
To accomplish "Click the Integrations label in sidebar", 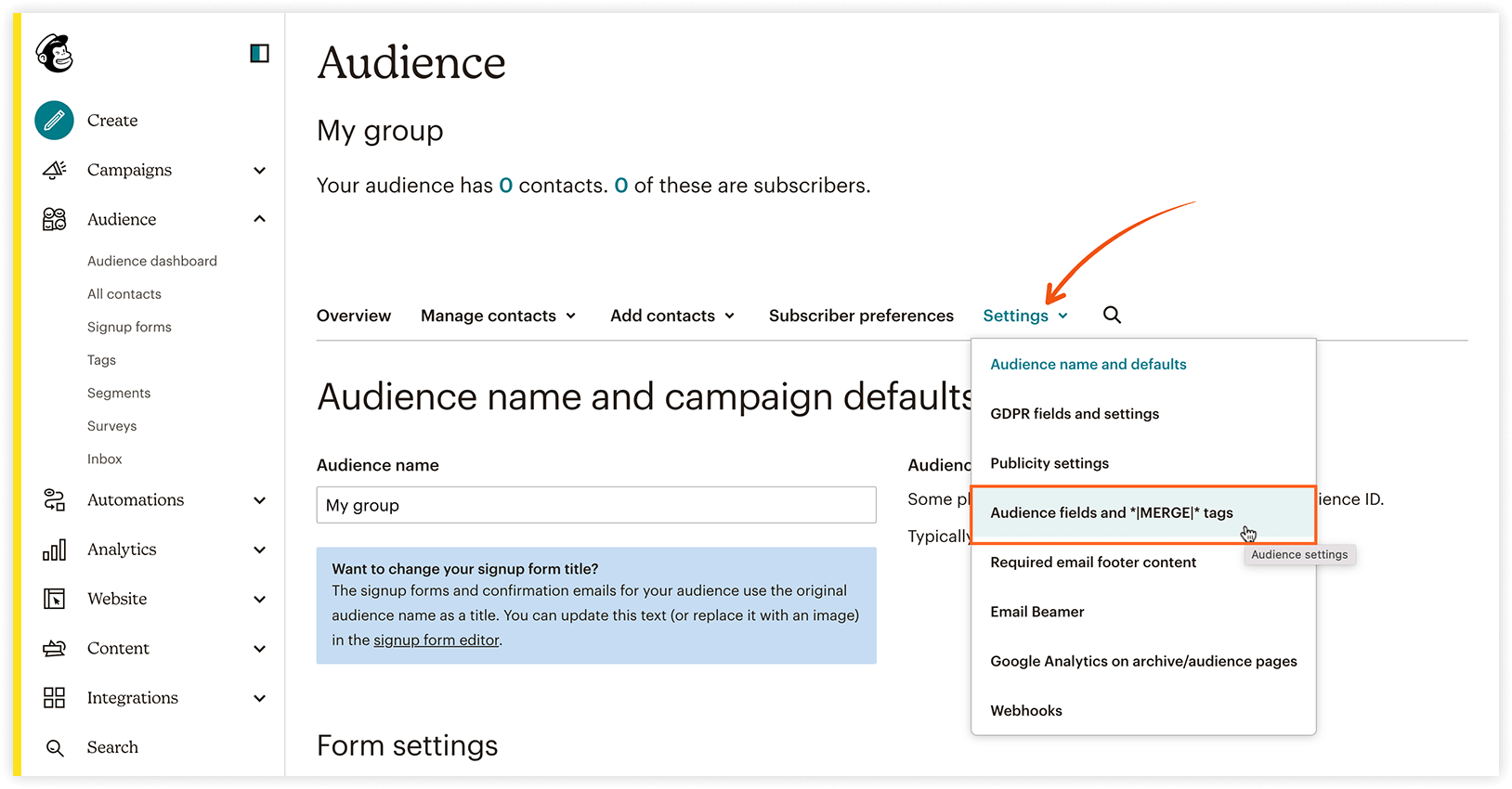I will [133, 698].
